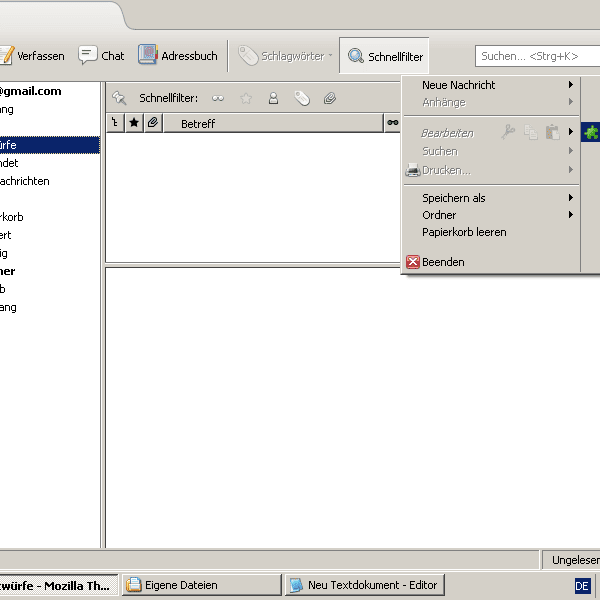Expand the Bearbeiten submenu arrow
Image resolution: width=600 pixels, height=600 pixels.
click(x=571, y=132)
